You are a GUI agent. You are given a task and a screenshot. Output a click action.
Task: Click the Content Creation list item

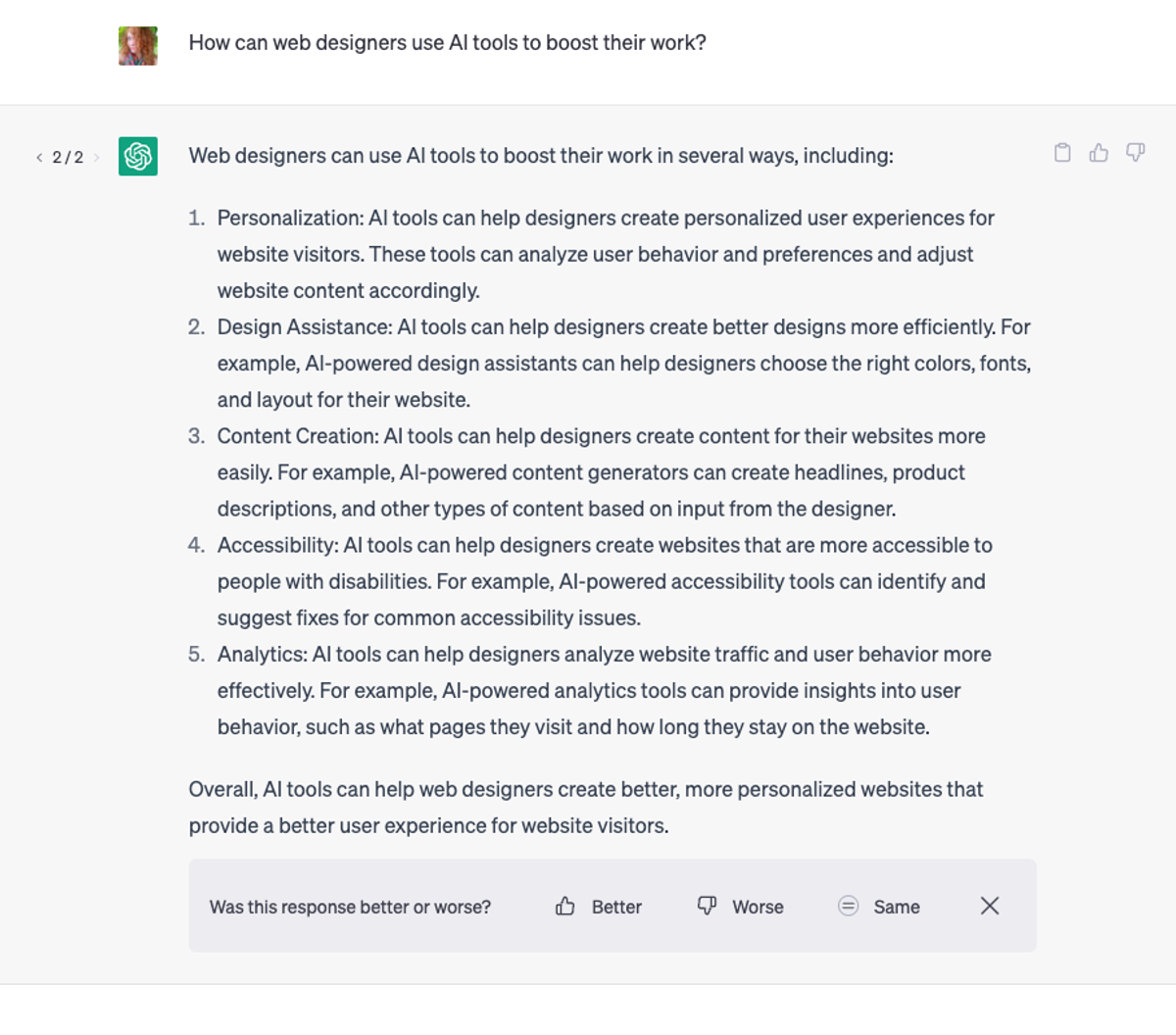(601, 472)
